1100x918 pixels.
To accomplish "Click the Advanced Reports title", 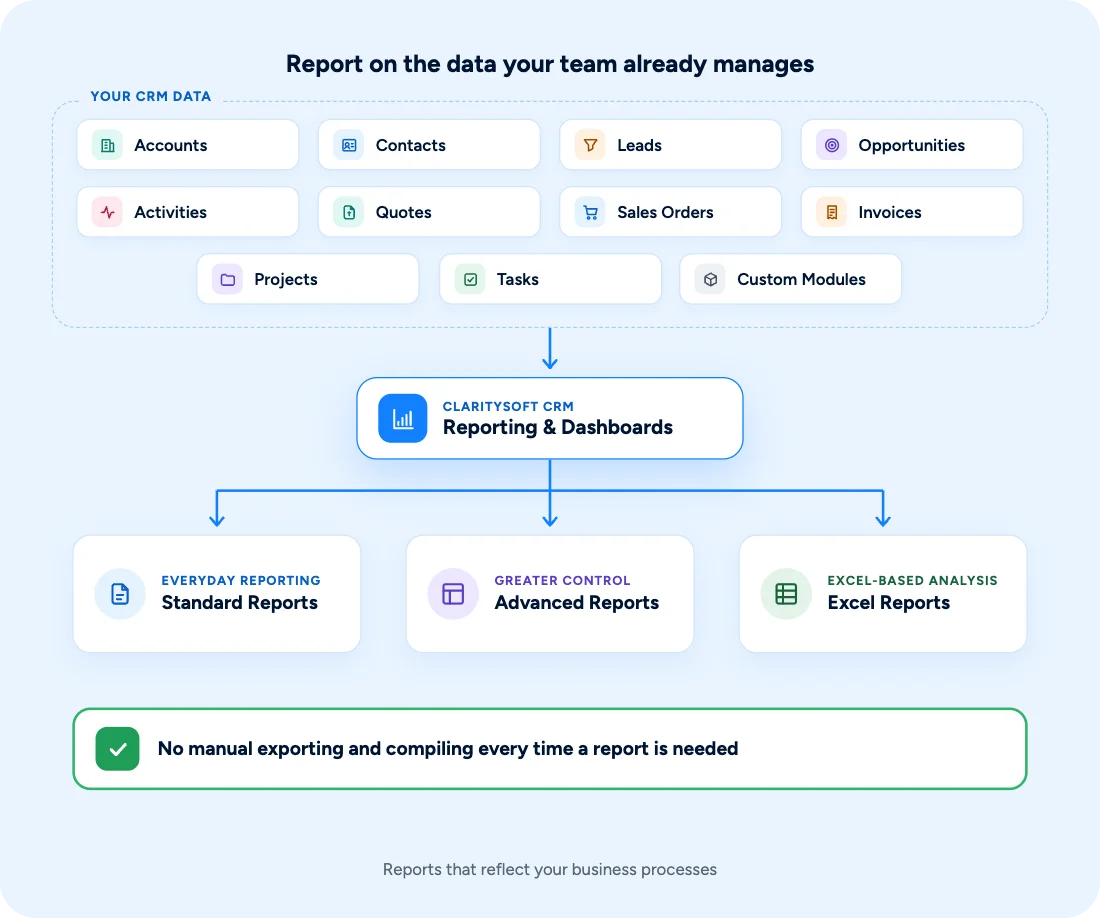I will coord(577,602).
